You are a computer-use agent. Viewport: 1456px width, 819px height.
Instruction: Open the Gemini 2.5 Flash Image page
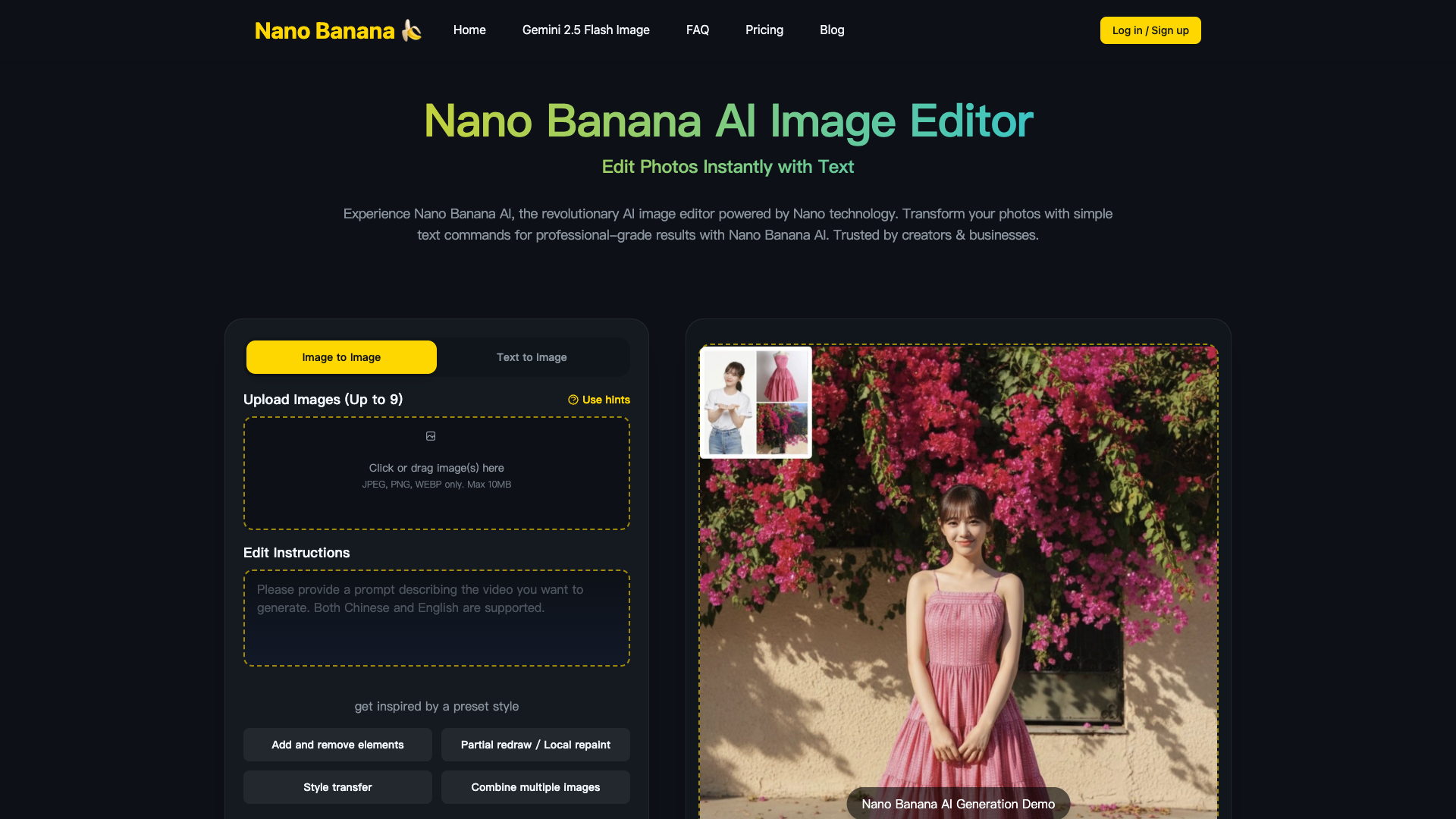coord(585,30)
